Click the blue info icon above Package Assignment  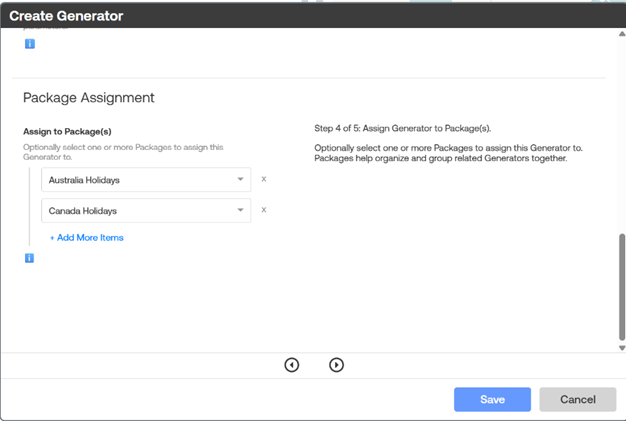(x=30, y=43)
